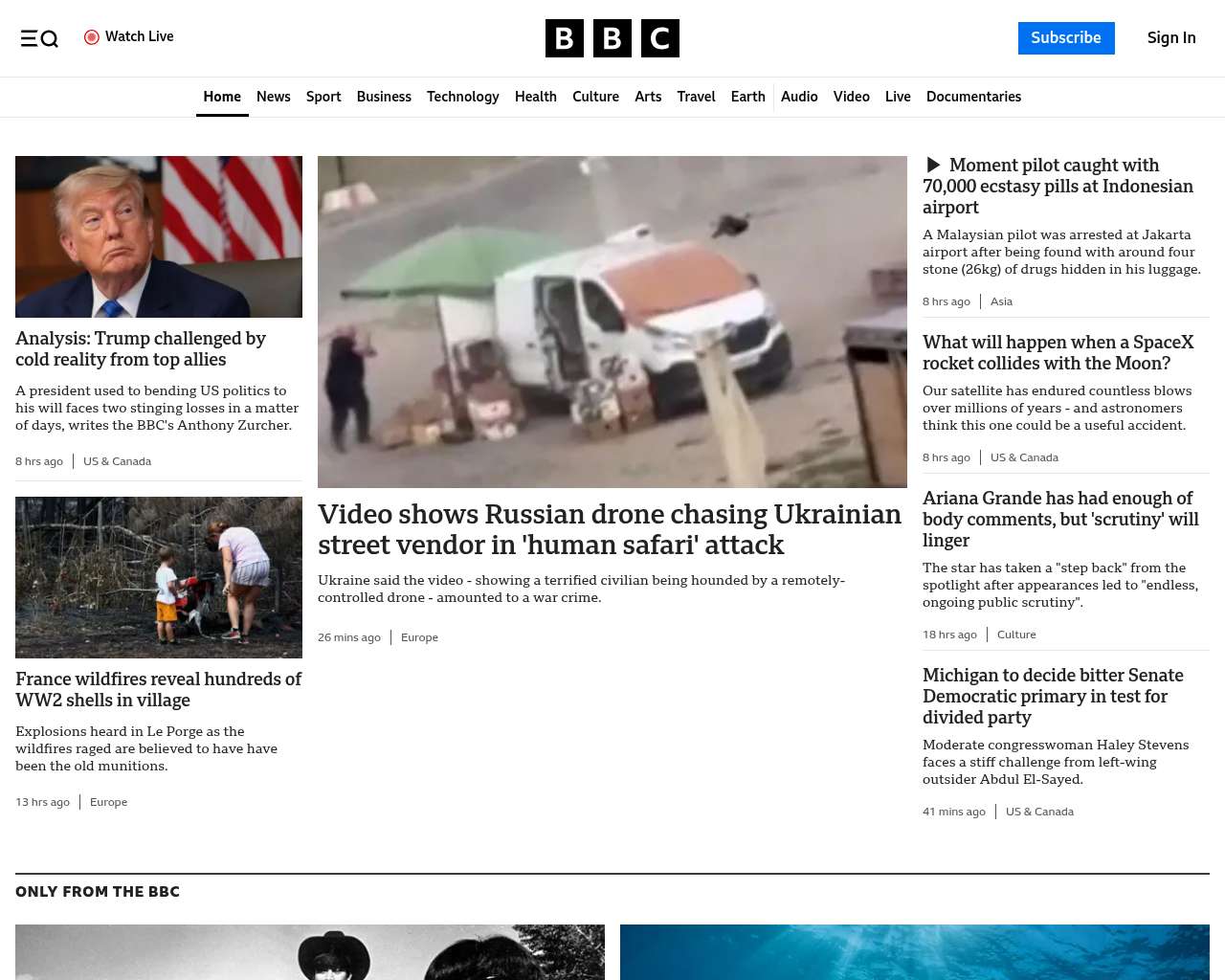Click the Trump analysis summary about Anthony Zurcher
The width and height of the screenshot is (1225, 980).
(x=157, y=408)
